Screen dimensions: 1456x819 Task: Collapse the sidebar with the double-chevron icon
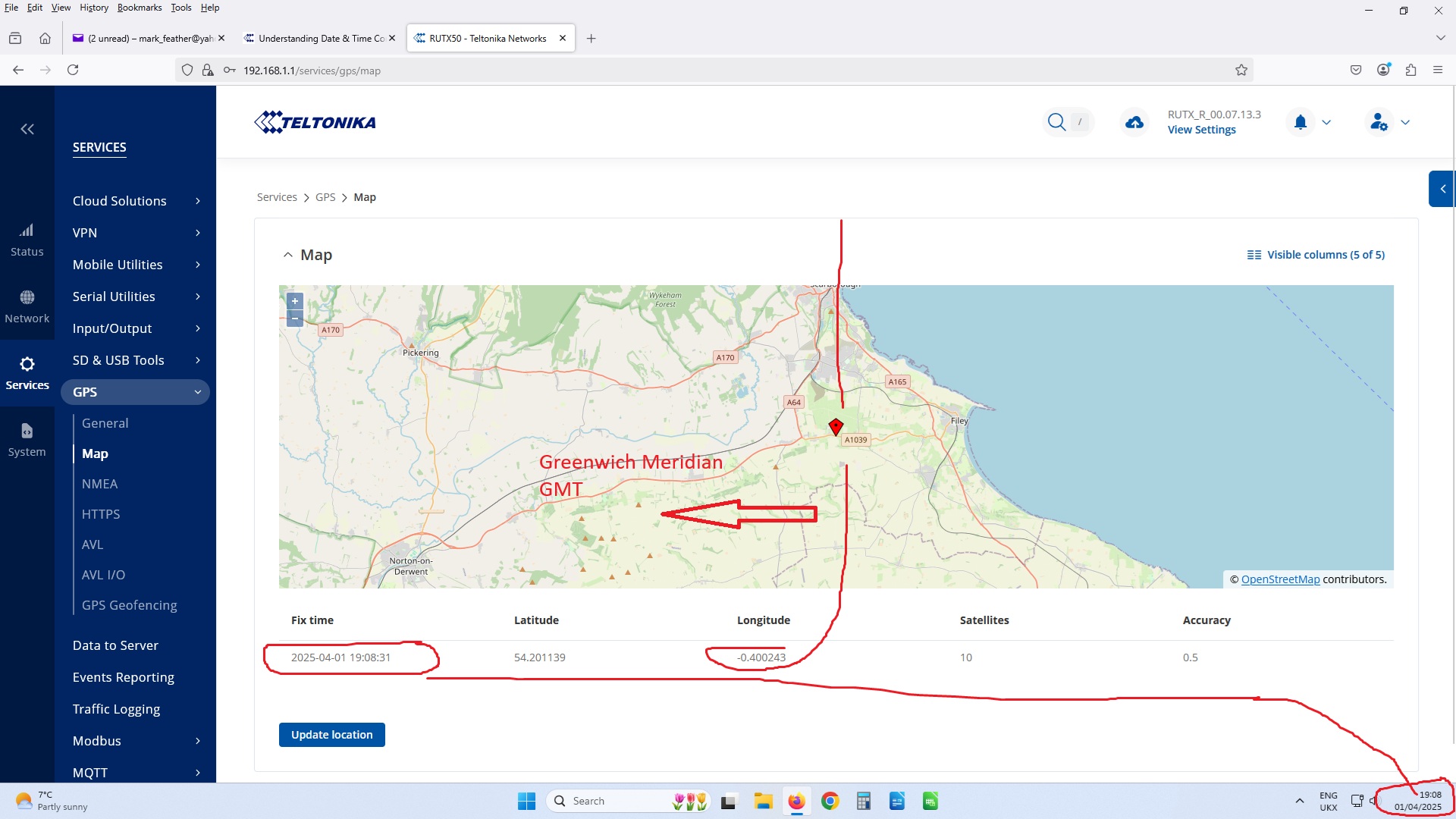pyautogui.click(x=27, y=130)
